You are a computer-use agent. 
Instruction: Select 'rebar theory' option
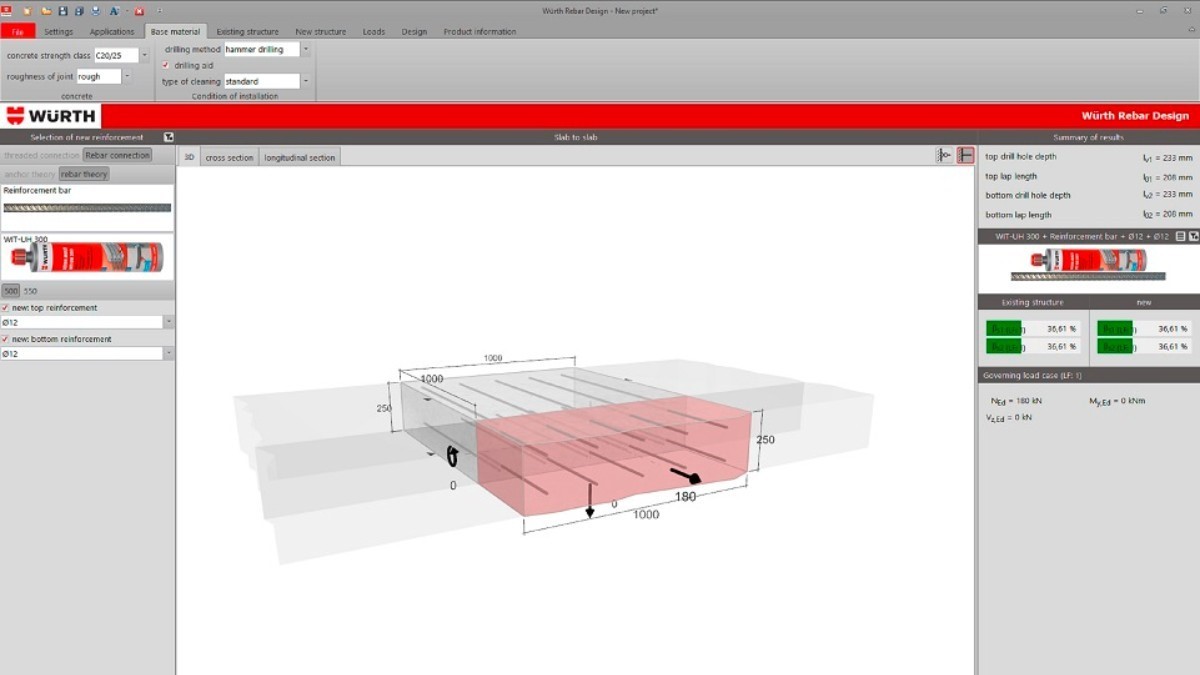84,174
